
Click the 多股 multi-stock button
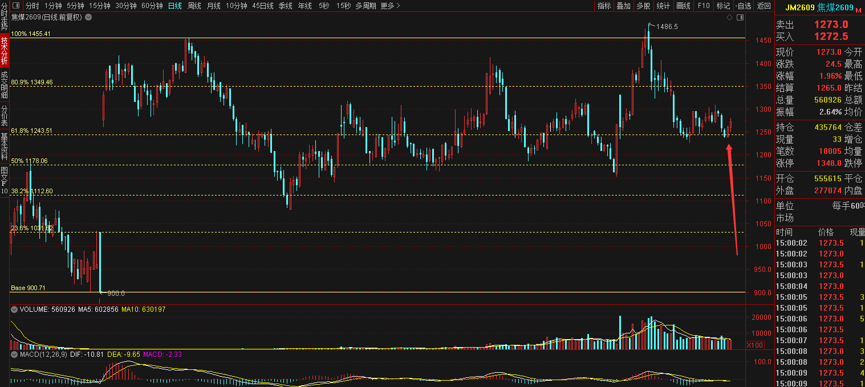pyautogui.click(x=643, y=6)
